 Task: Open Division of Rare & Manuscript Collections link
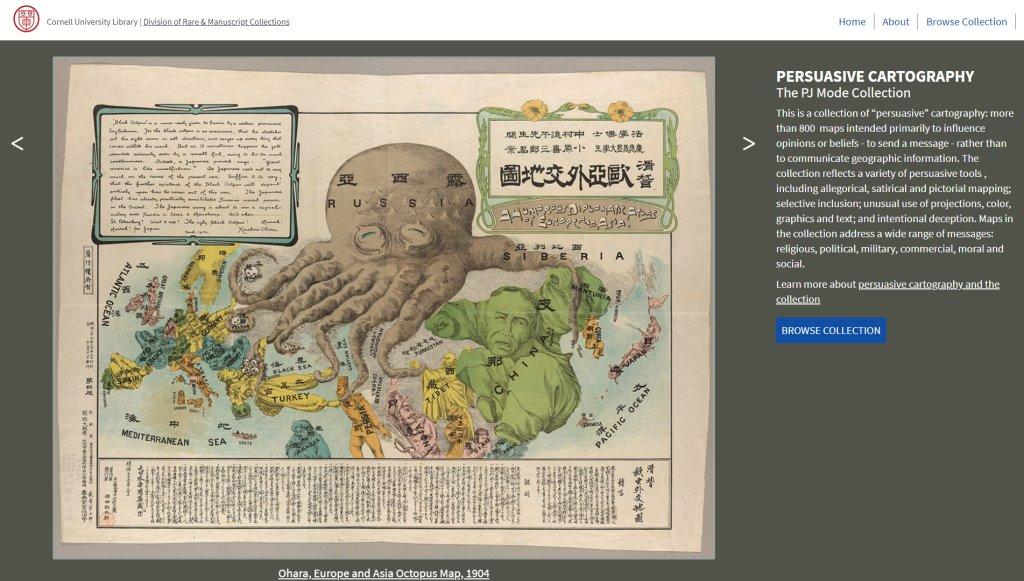pos(216,22)
